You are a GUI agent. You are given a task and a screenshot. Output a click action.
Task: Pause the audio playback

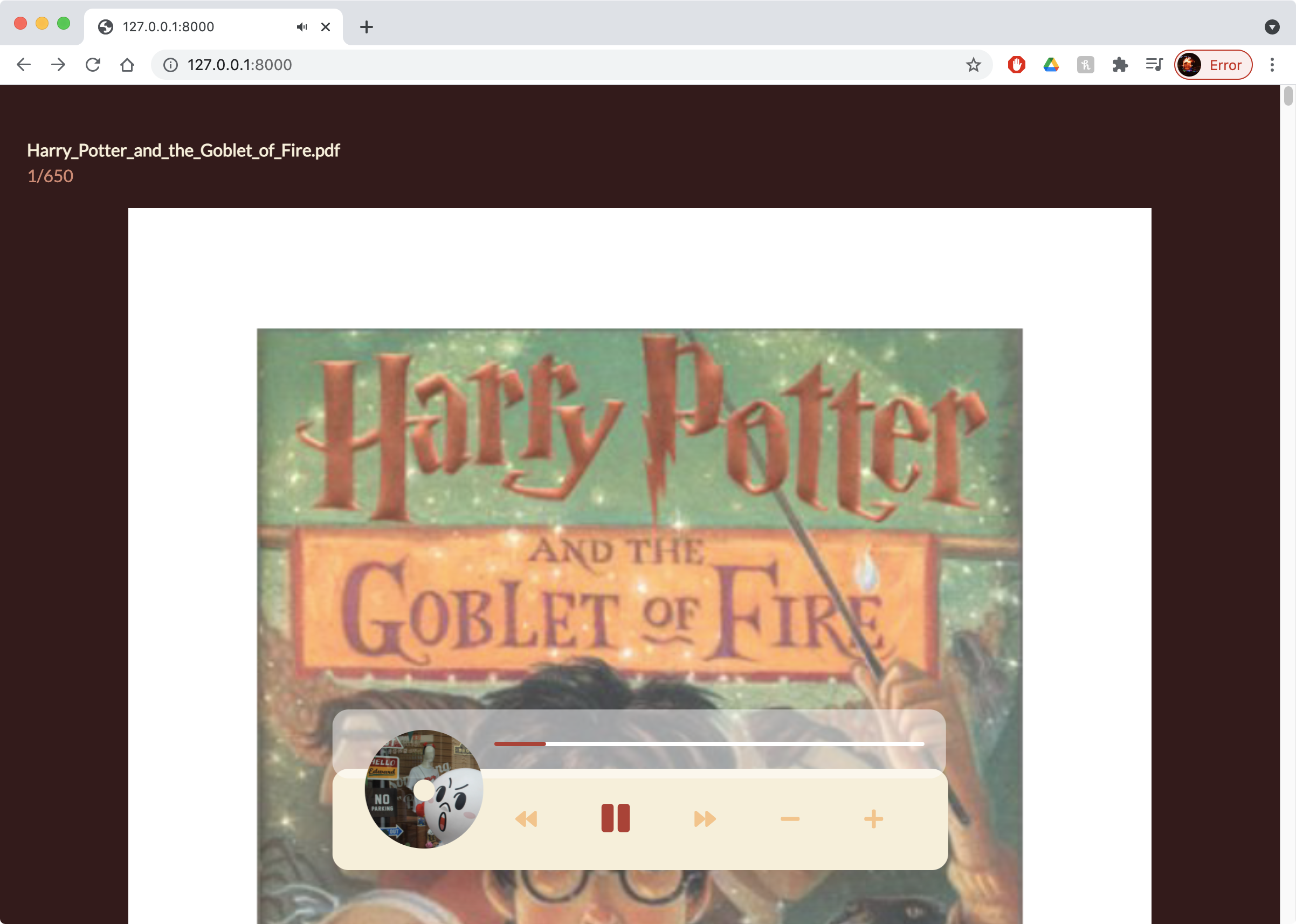615,818
